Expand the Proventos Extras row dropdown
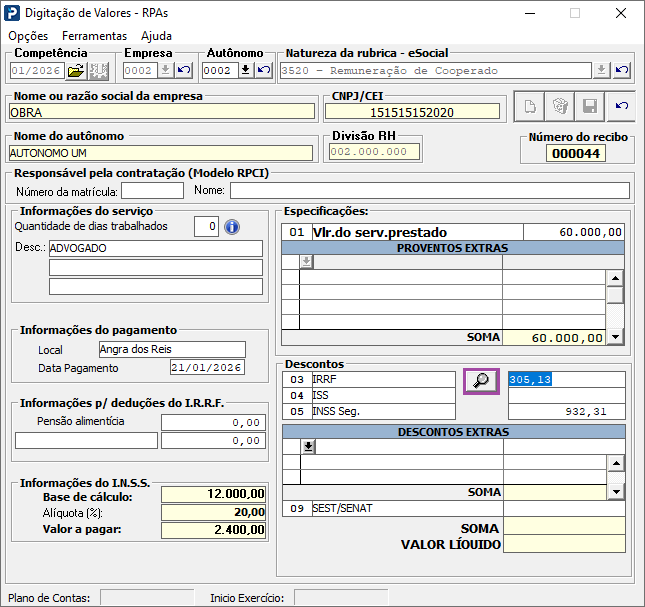Viewport: 645px width, 607px height. (306, 262)
